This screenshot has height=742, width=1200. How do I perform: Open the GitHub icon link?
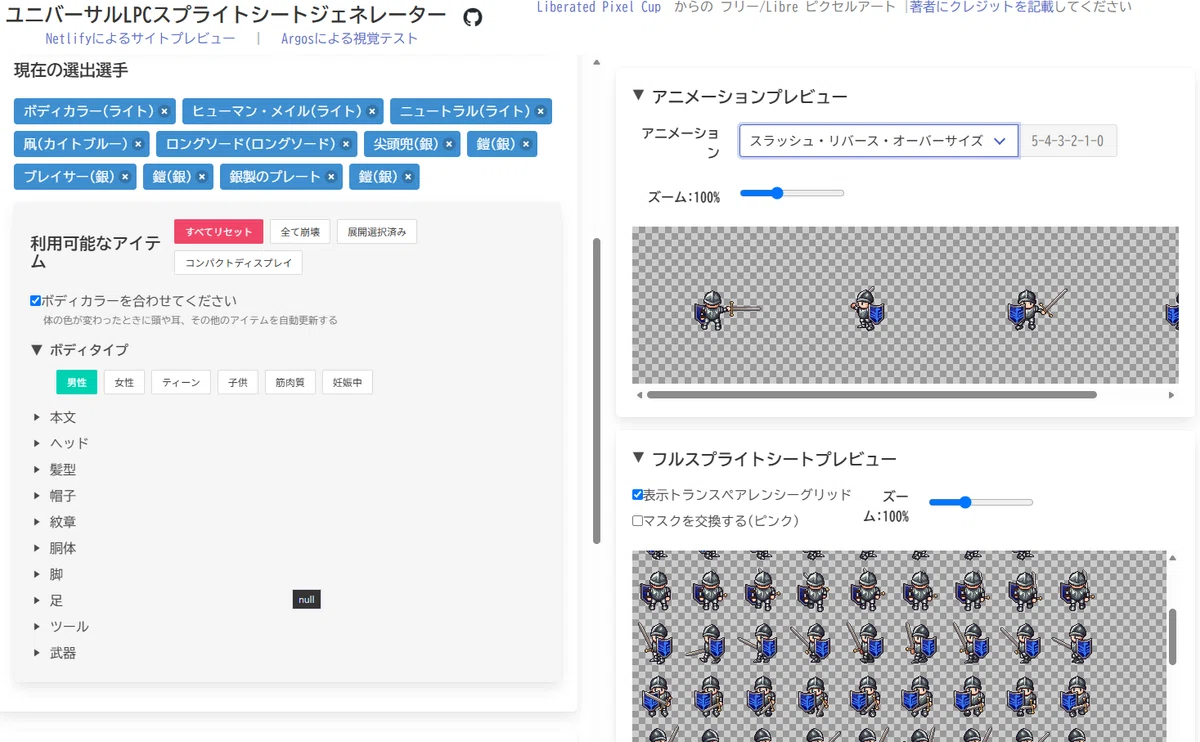click(x=473, y=17)
